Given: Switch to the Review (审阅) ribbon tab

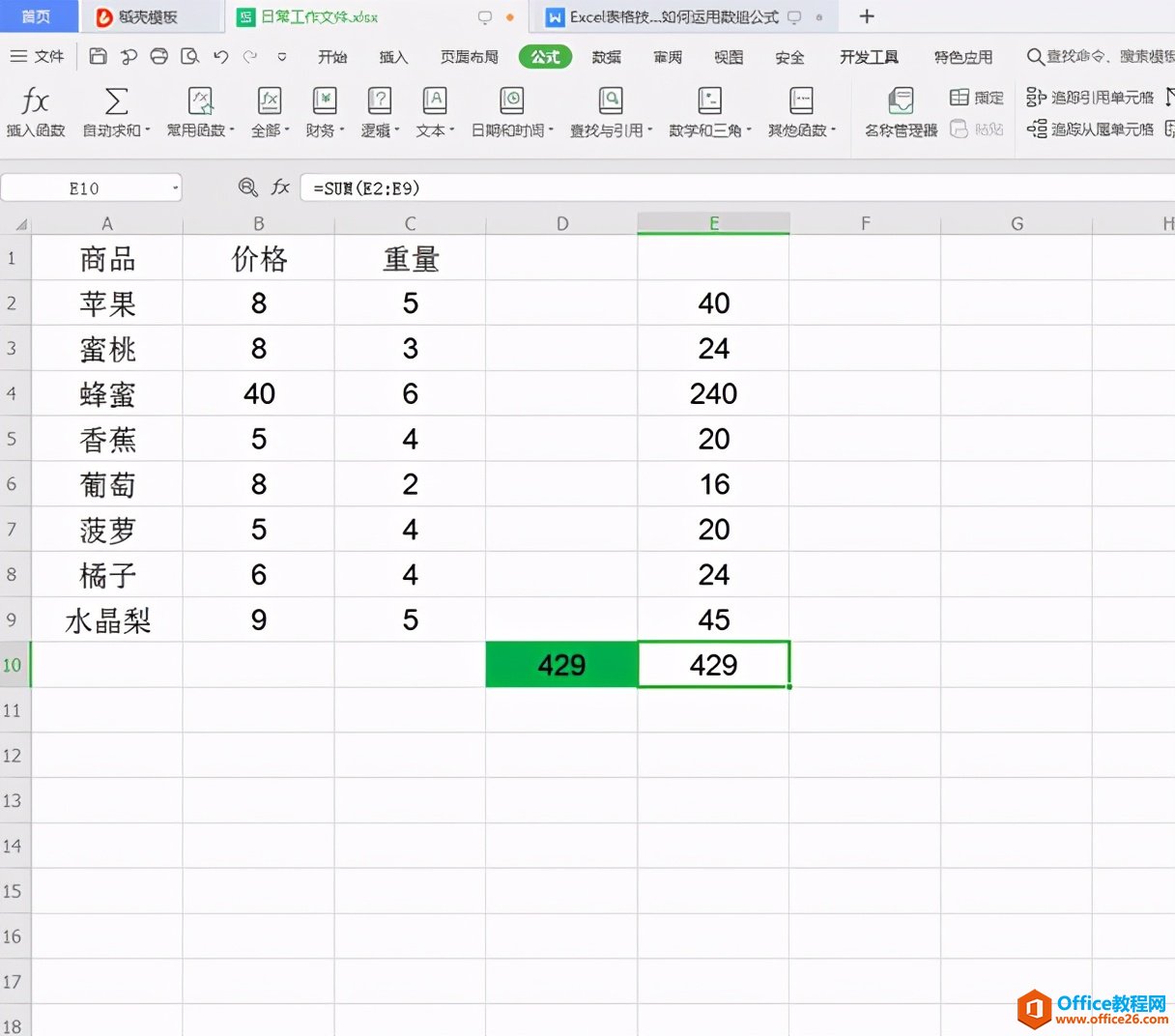Looking at the screenshot, I should pos(668,57).
